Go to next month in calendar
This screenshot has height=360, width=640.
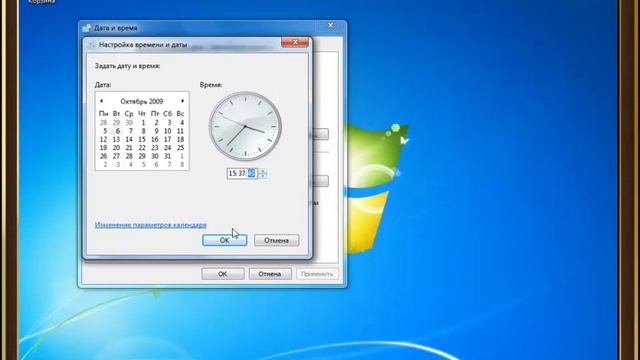[182, 101]
